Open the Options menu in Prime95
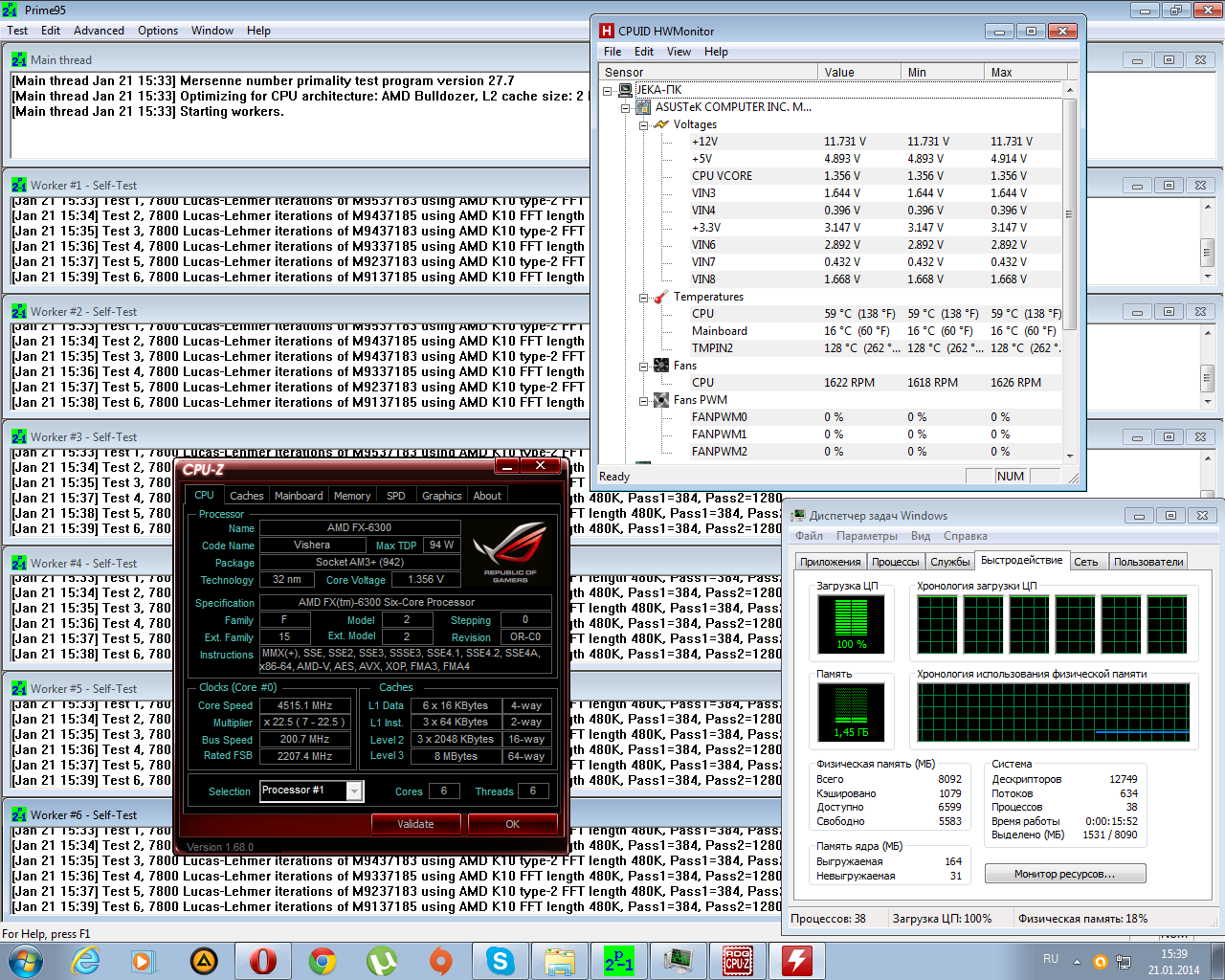 pyautogui.click(x=158, y=31)
